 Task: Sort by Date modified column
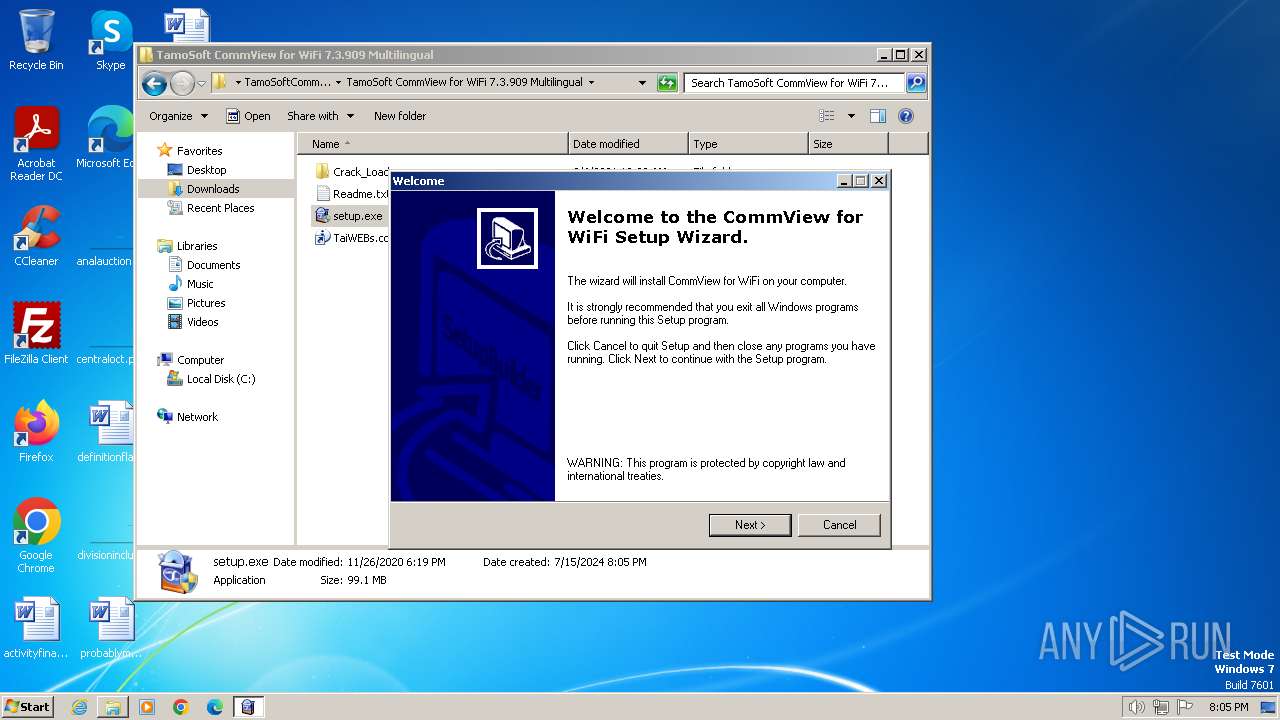[628, 144]
